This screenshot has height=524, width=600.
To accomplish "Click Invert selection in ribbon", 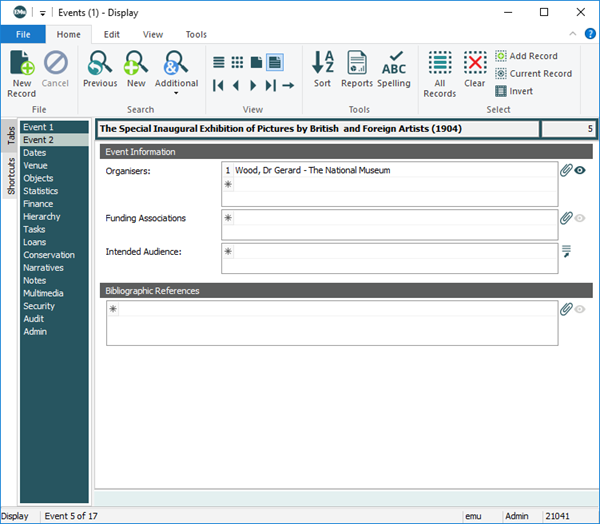I will [x=514, y=91].
